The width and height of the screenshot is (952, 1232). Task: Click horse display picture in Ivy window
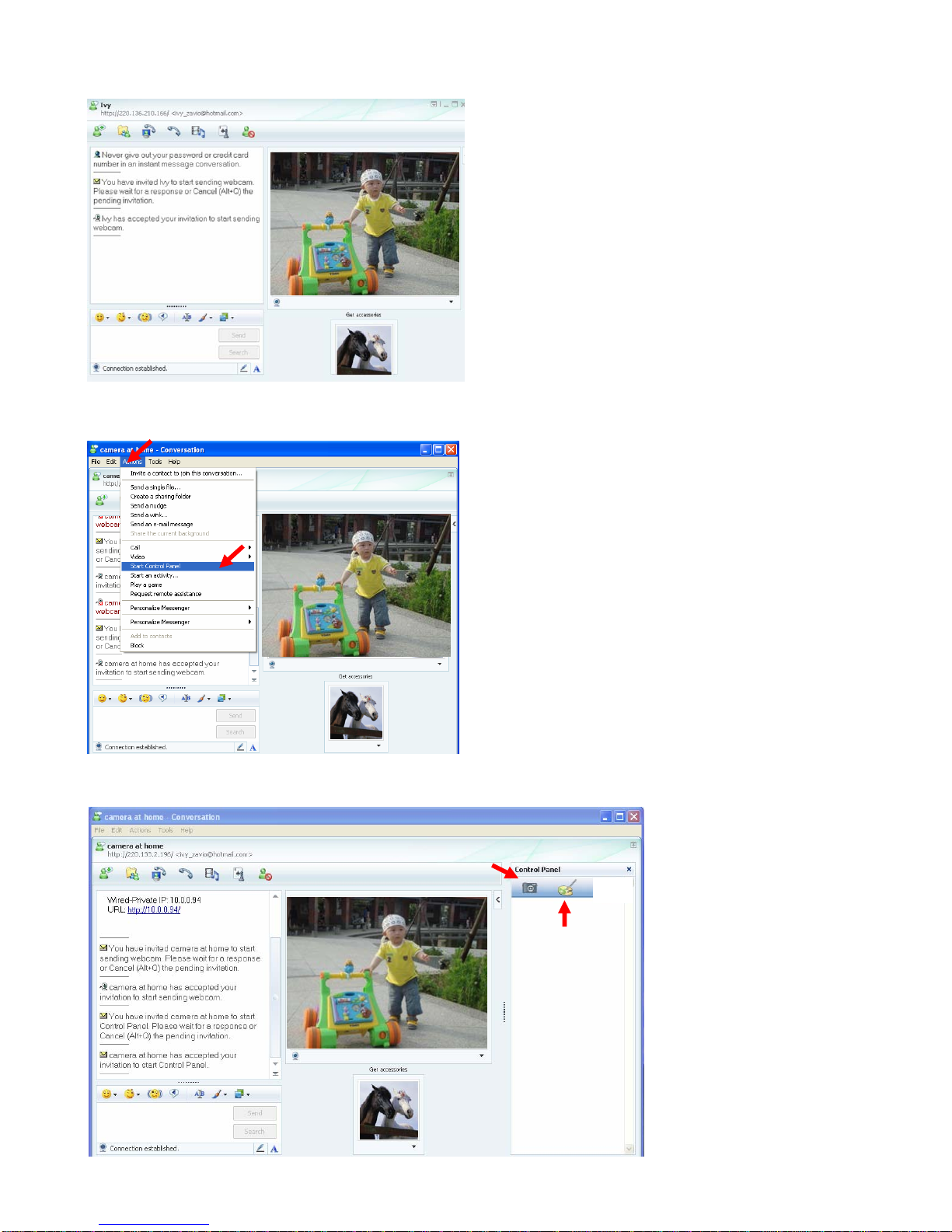[x=364, y=350]
